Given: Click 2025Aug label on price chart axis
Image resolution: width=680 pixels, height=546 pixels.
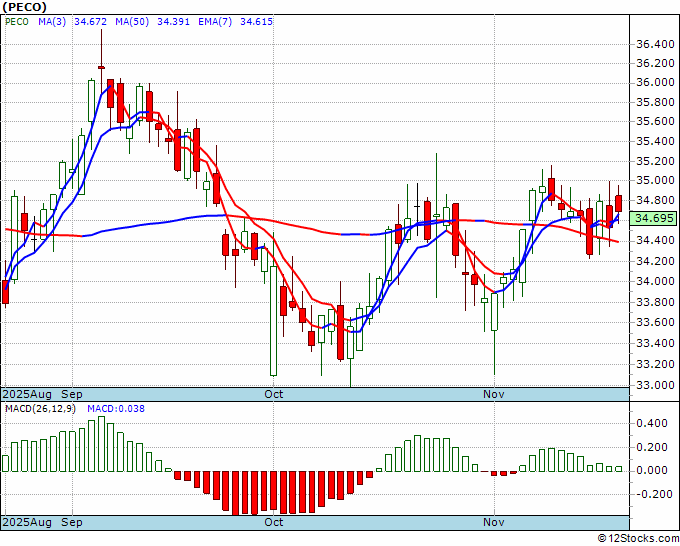Looking at the screenshot, I should point(27,394).
